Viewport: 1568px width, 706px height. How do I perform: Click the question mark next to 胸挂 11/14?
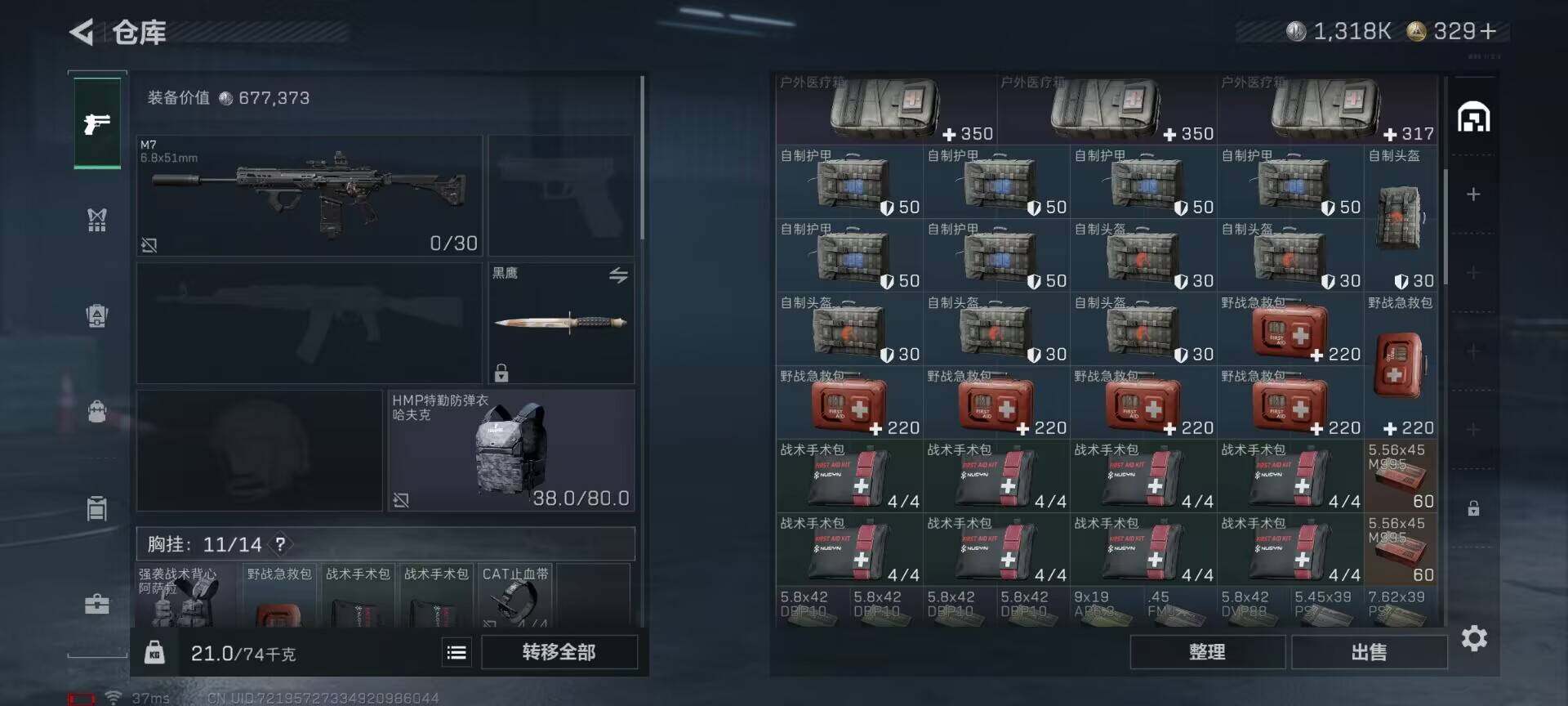(280, 544)
